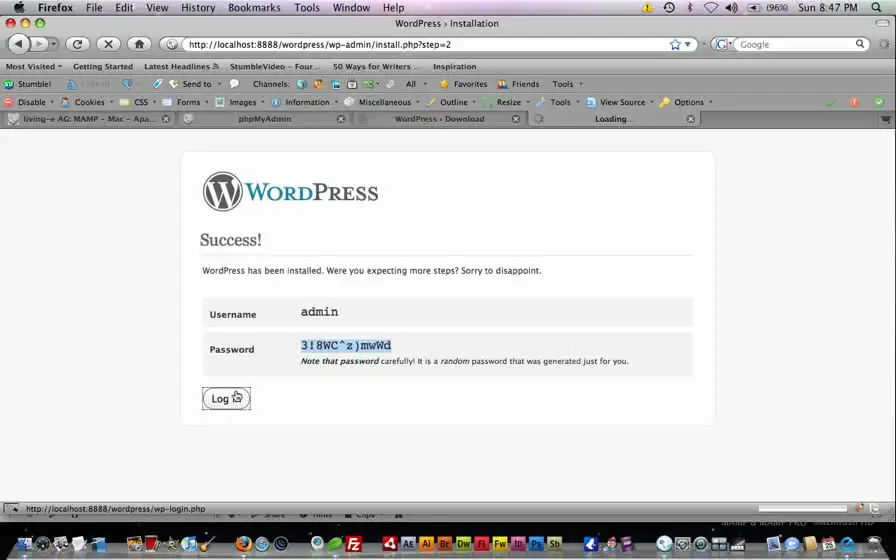Open the Inspiration bookmark
896x560 pixels.
[x=454, y=66]
